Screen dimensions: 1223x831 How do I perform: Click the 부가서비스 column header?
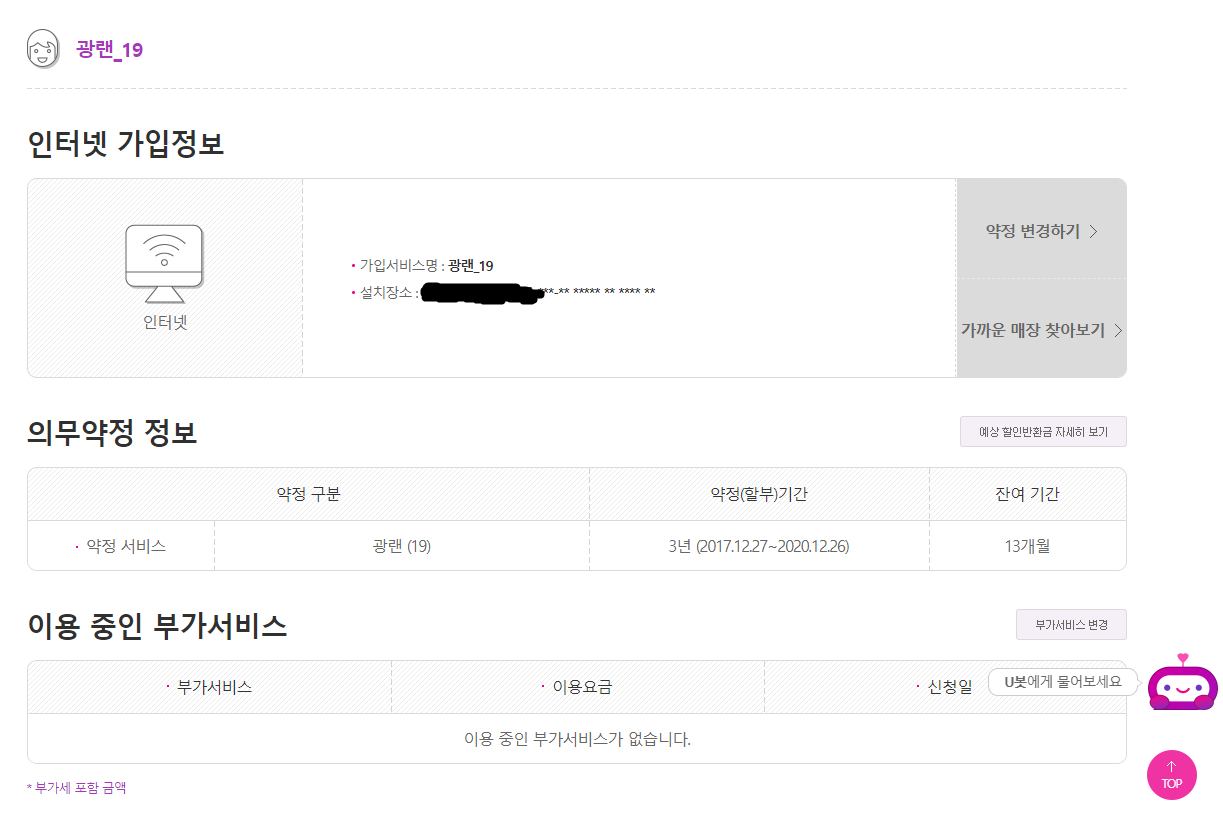[x=214, y=687]
